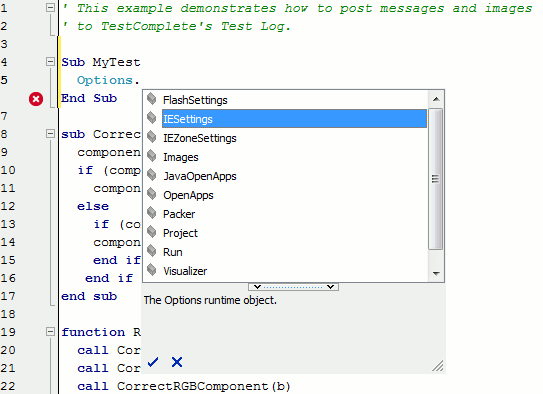This screenshot has height=394, width=543.
Task: Click the icon next to IESettings
Action: (x=152, y=118)
